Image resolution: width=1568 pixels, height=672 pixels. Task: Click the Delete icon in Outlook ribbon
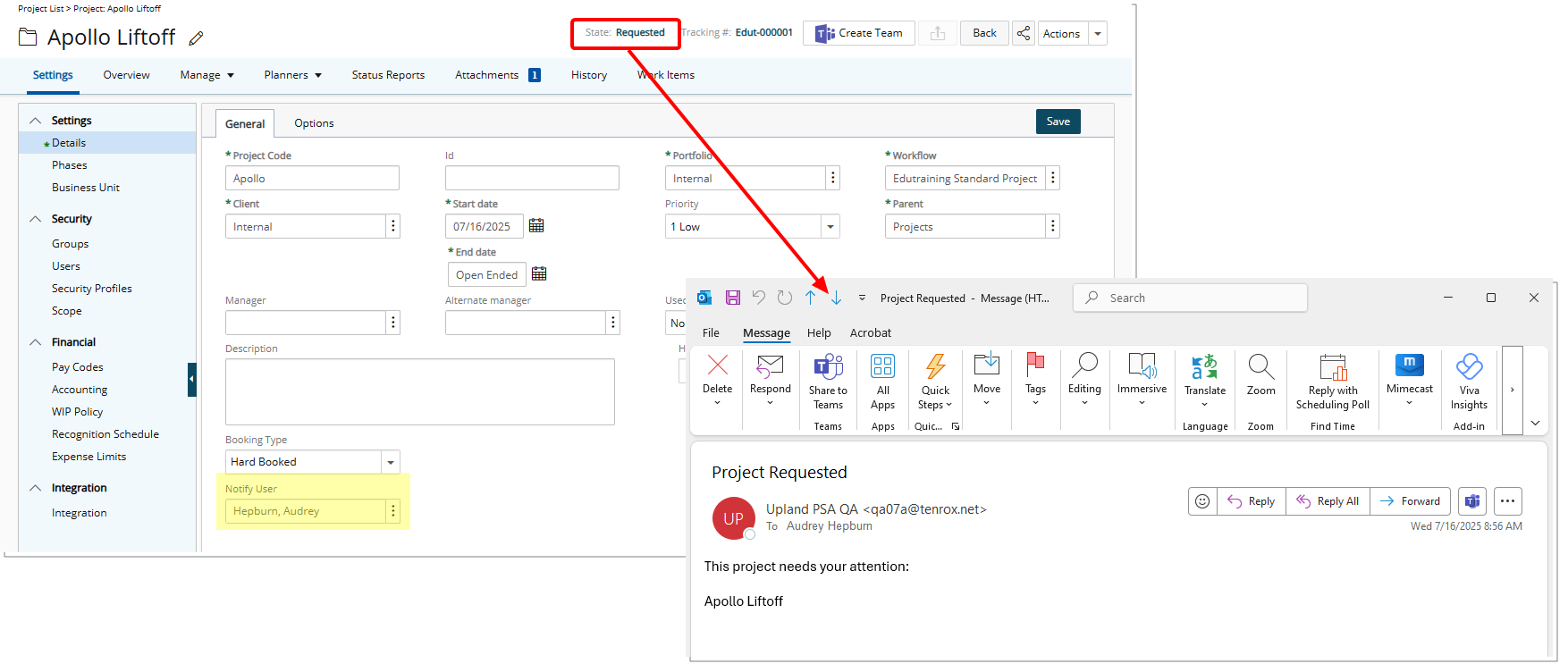(x=717, y=365)
